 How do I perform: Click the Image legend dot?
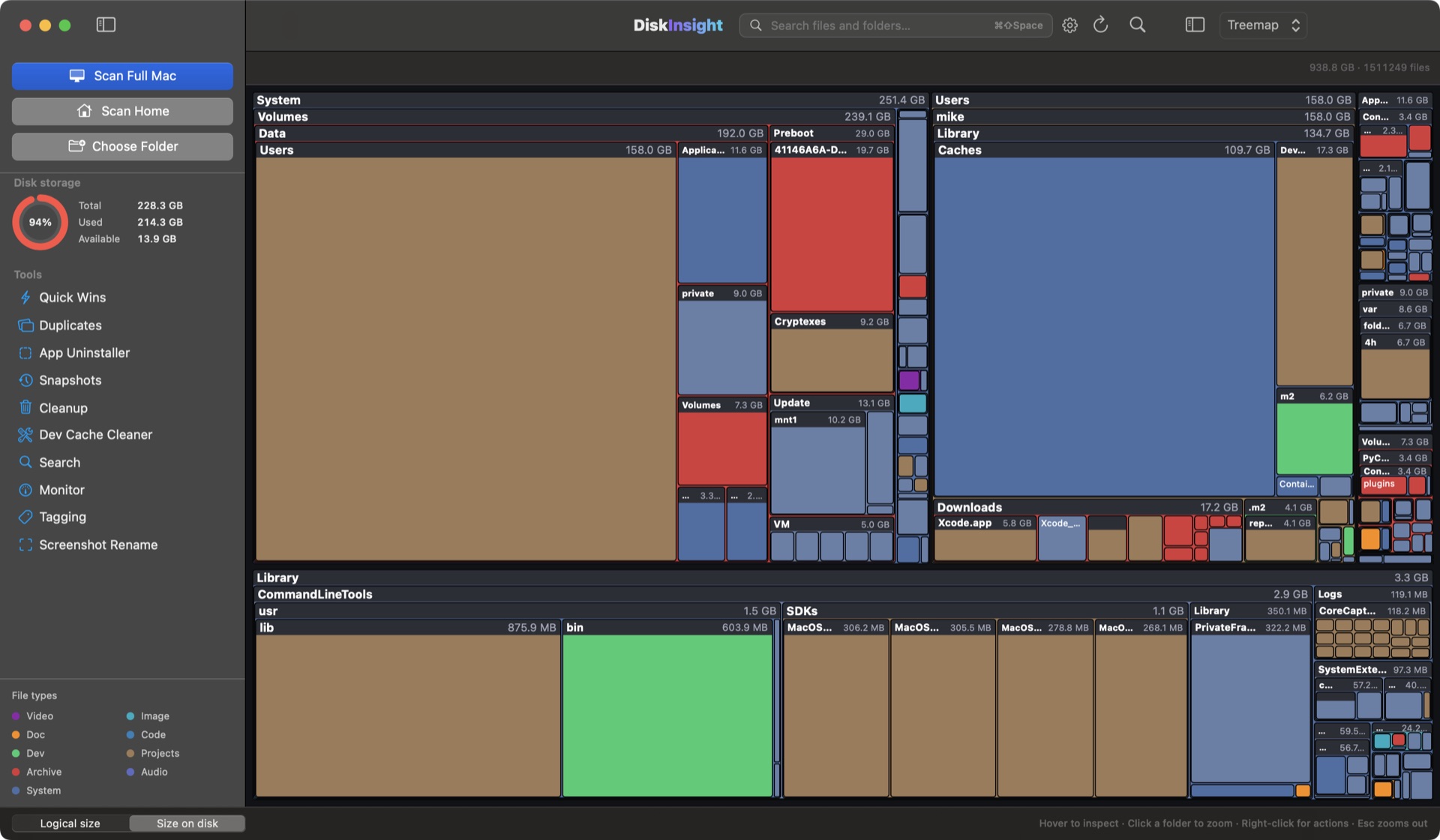[130, 716]
